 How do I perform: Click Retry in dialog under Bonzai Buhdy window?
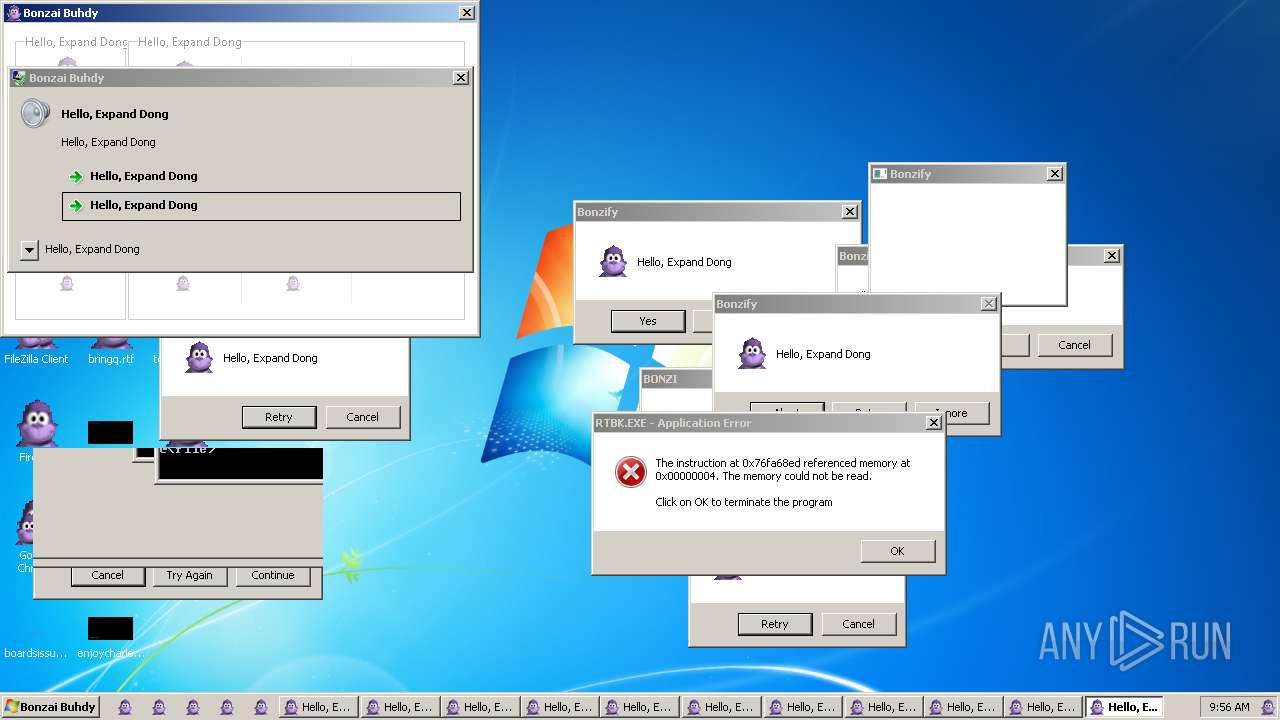(x=279, y=417)
